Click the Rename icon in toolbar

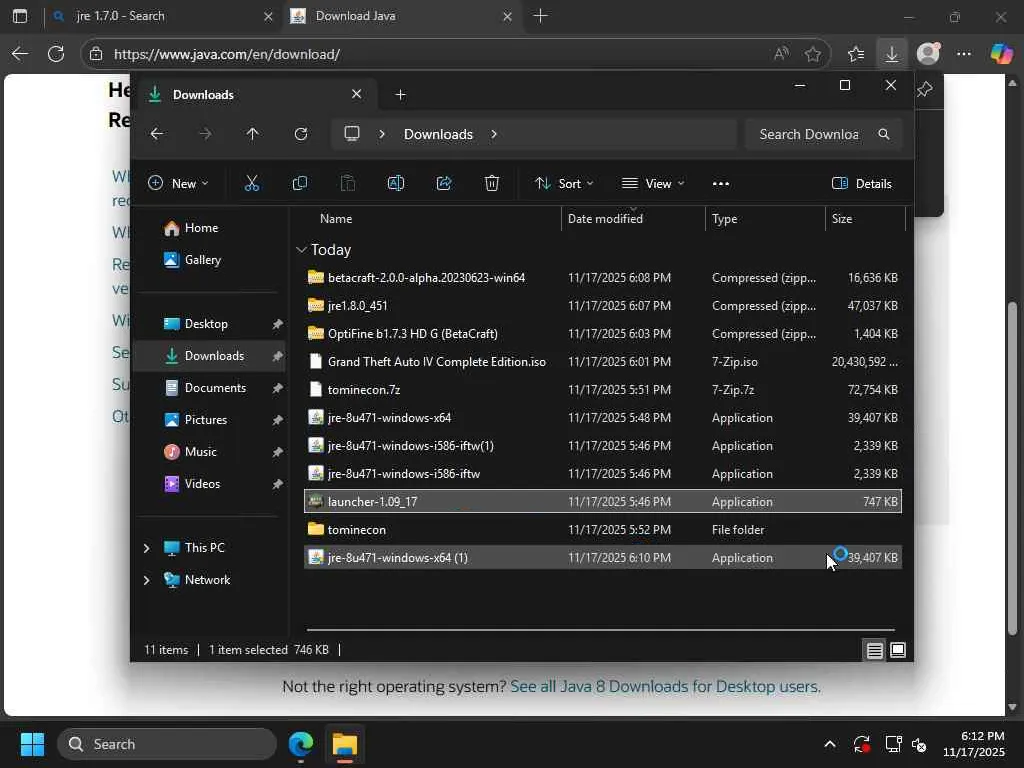pyautogui.click(x=395, y=183)
